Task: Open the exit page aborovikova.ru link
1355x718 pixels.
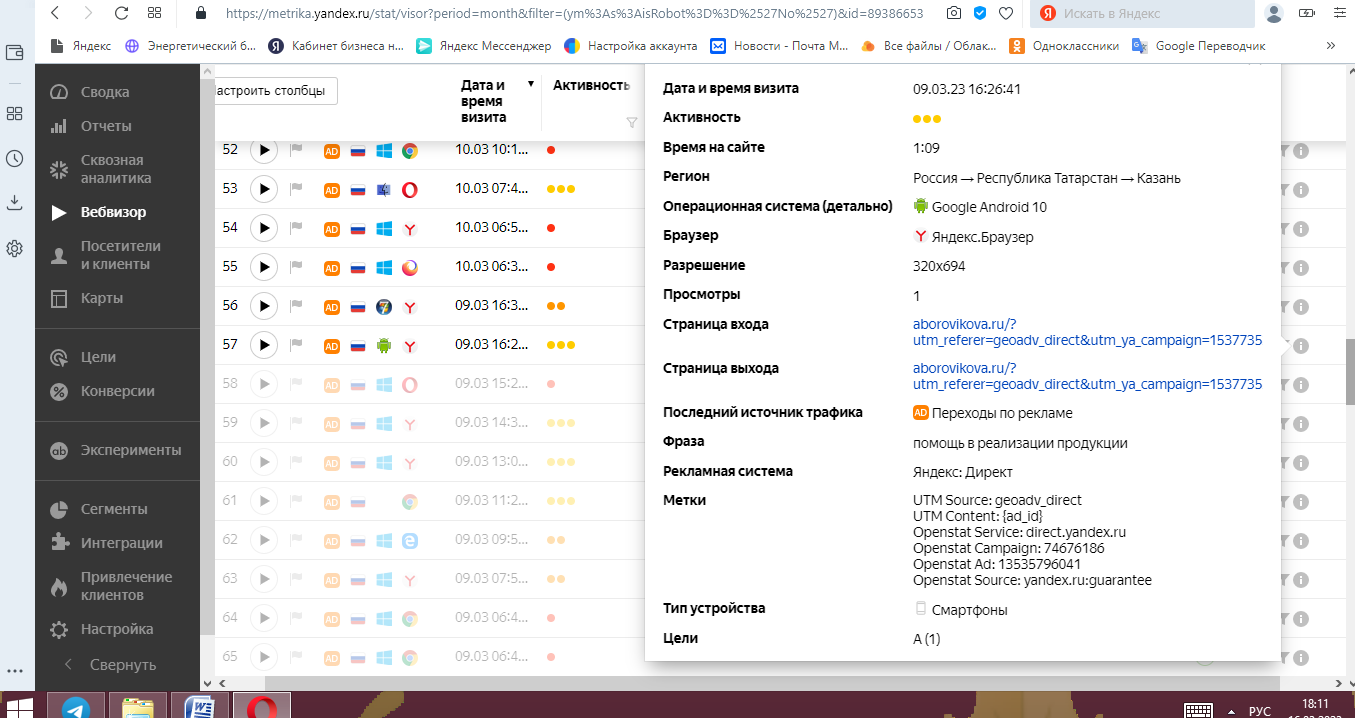Action: pos(1087,376)
